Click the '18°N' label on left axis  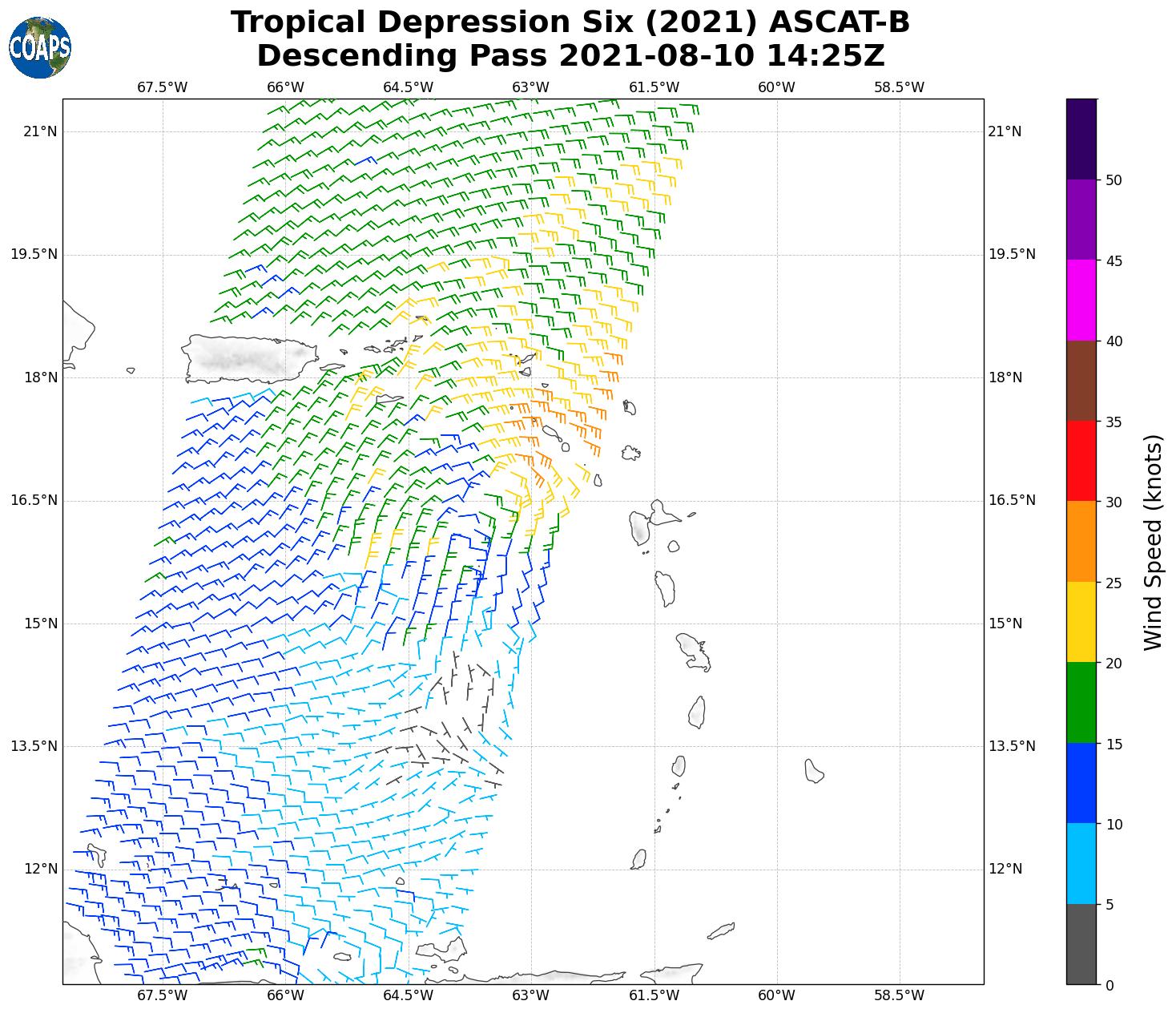(40, 377)
